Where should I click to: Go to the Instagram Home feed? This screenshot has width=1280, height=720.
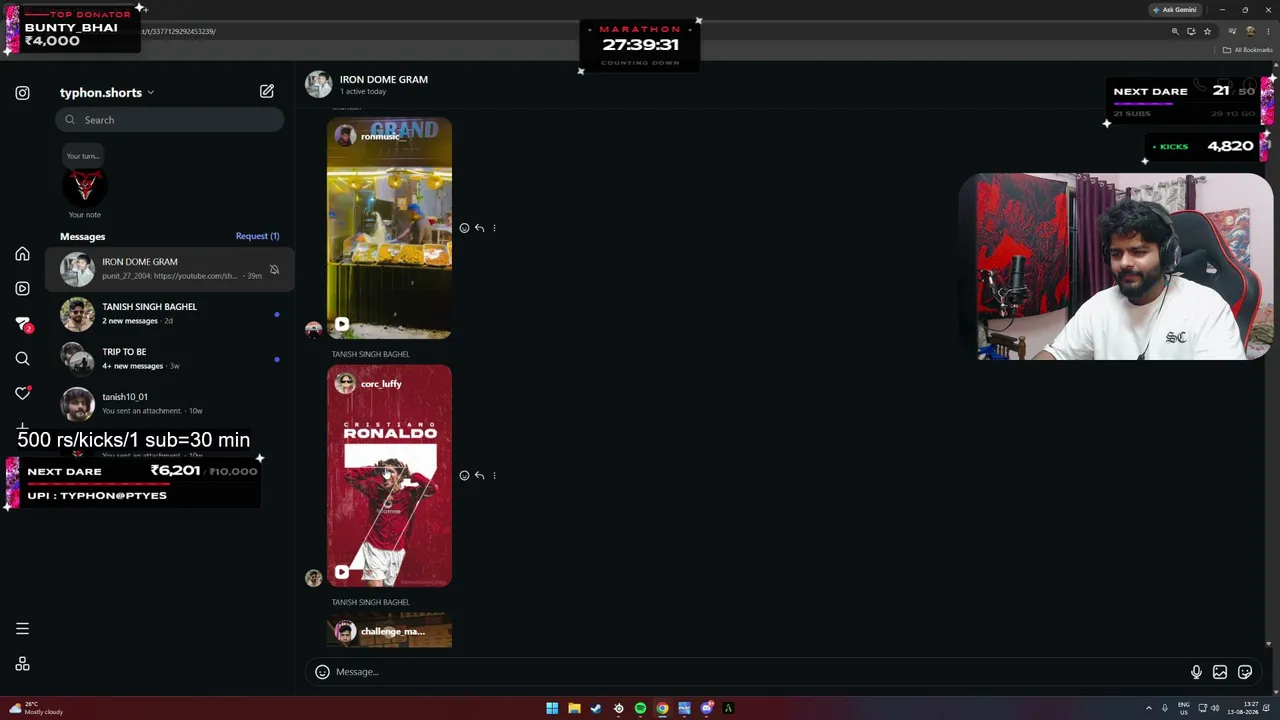[22, 254]
